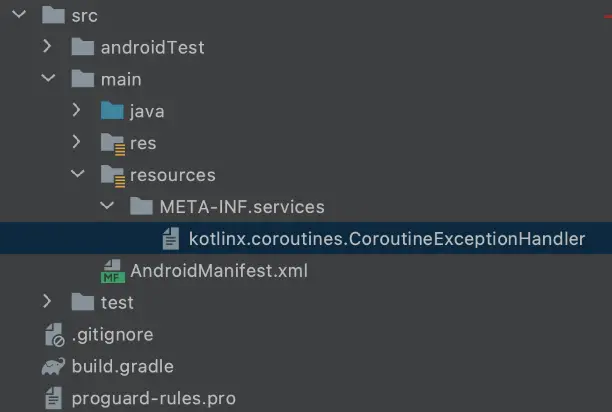This screenshot has width=612, height=412.
Task: Click the AndroidManifest.xml manifest file icon
Action: click(x=112, y=271)
